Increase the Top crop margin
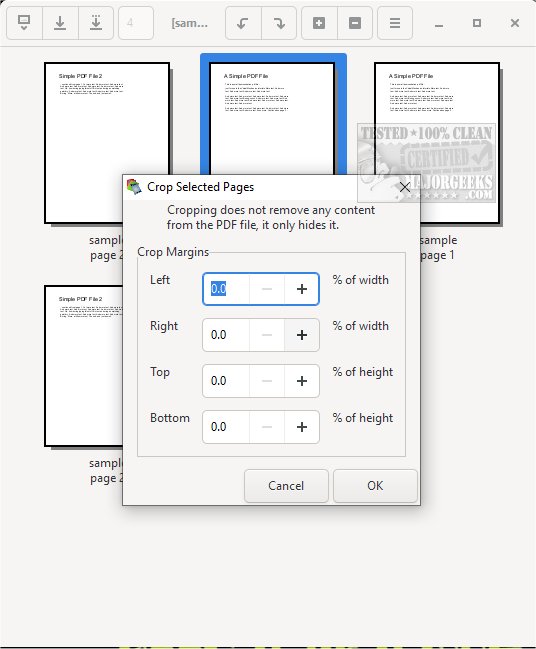 pyautogui.click(x=302, y=381)
